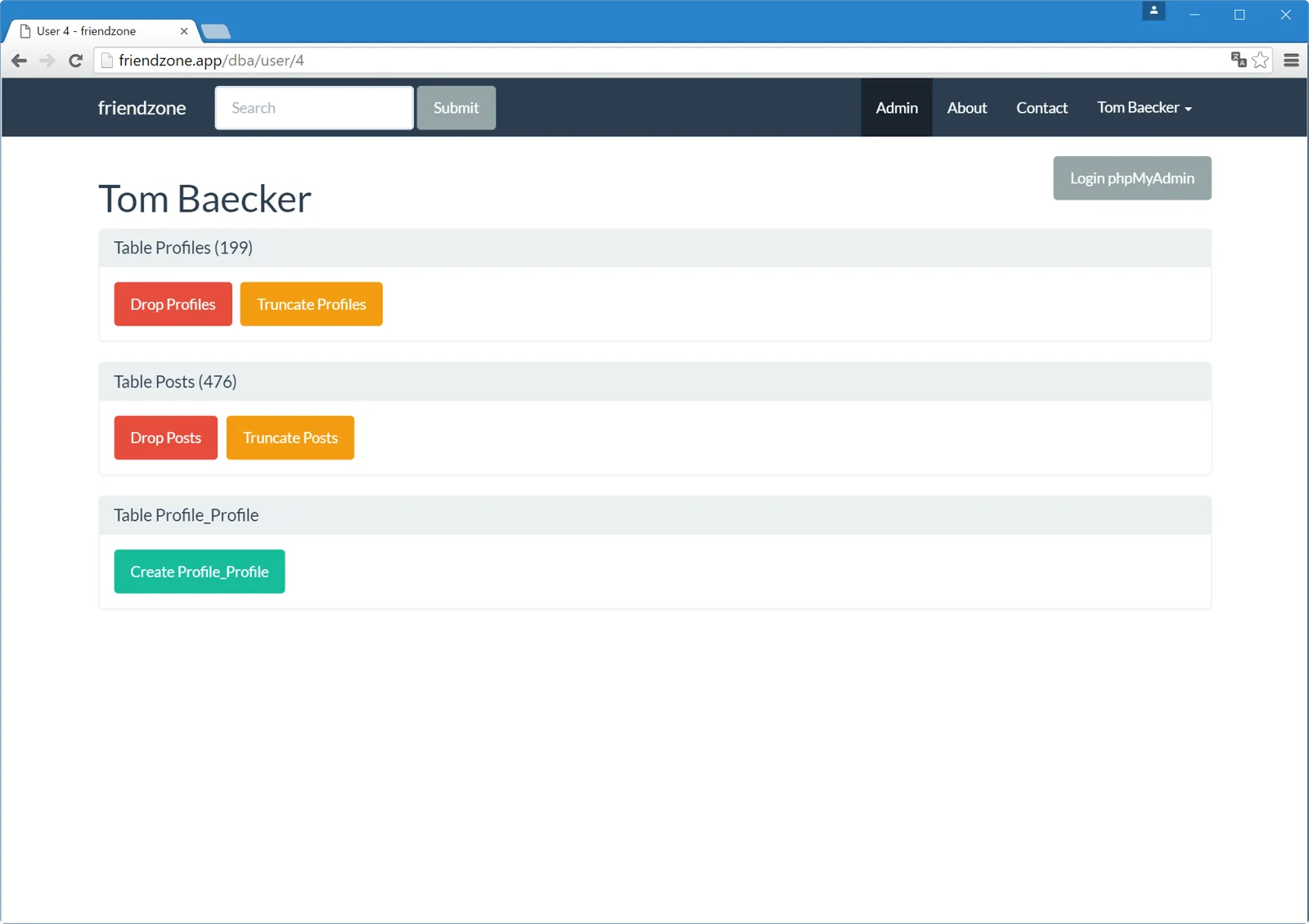Go back using the browser back arrow

20,61
